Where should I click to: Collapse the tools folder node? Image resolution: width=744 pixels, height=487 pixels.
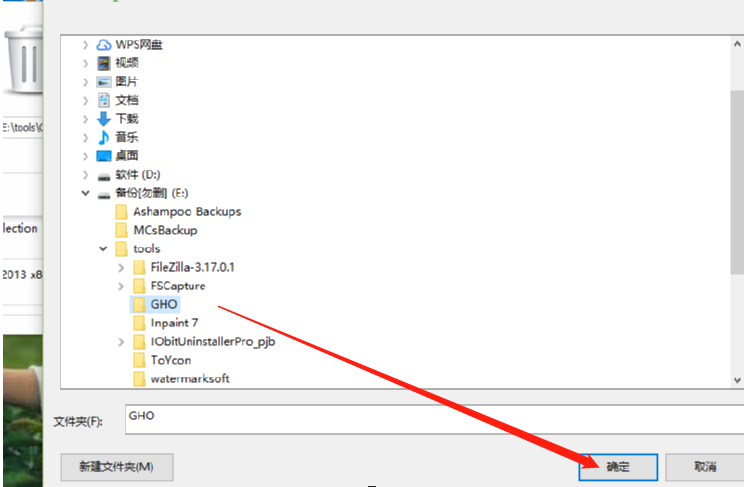click(103, 249)
